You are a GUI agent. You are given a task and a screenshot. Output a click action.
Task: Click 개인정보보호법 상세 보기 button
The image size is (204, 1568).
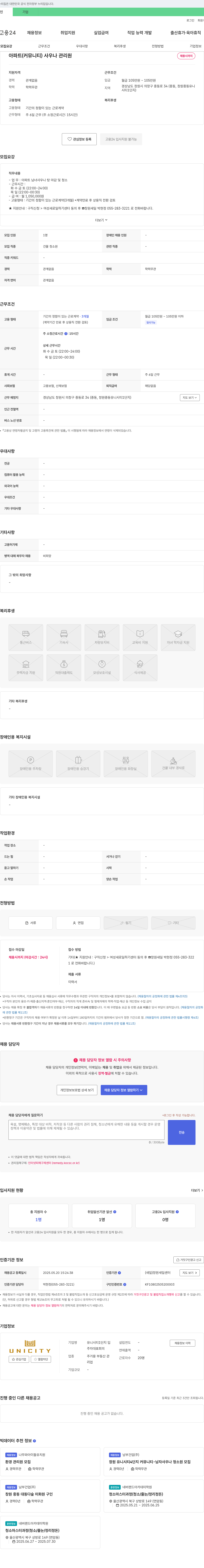pyautogui.click(x=77, y=1090)
